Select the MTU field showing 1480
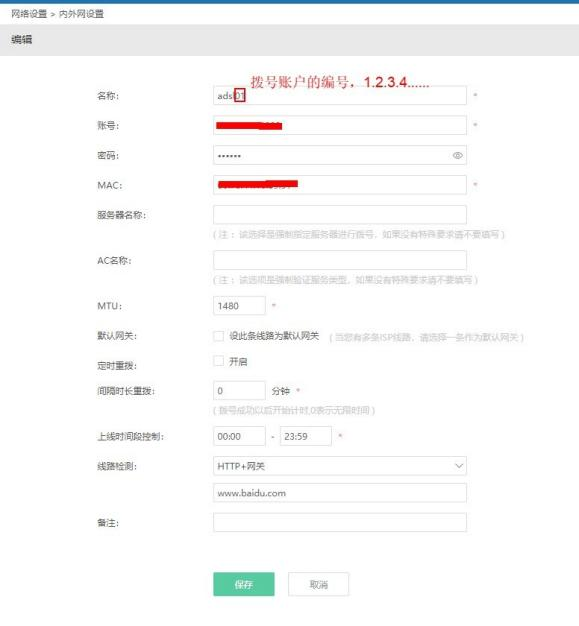Viewport: 579px width, 626px height. [x=239, y=306]
